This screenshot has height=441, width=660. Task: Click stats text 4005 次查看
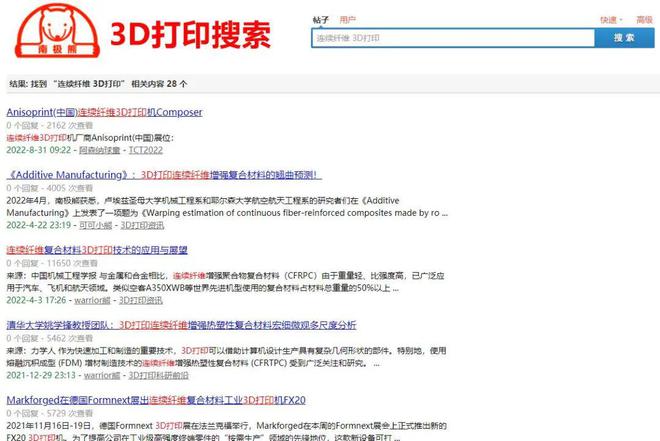pyautogui.click(x=69, y=188)
